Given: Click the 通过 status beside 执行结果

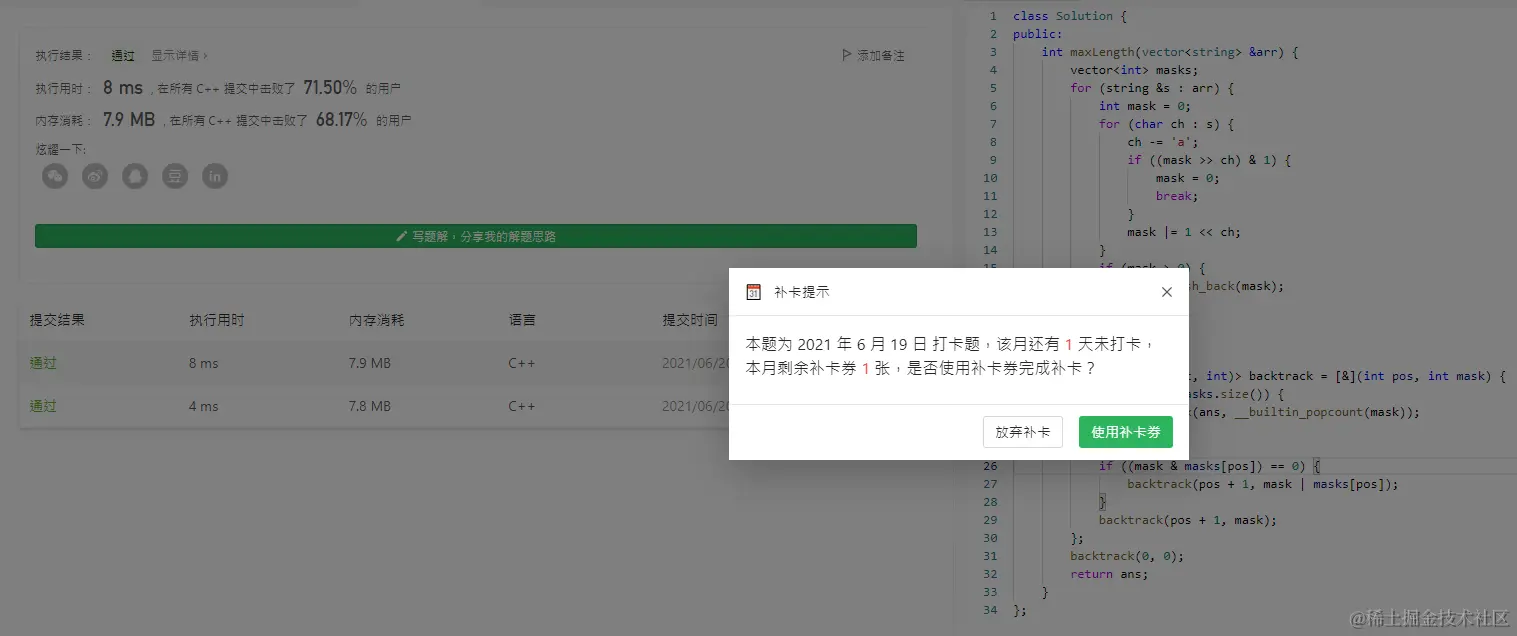Looking at the screenshot, I should click(123, 56).
